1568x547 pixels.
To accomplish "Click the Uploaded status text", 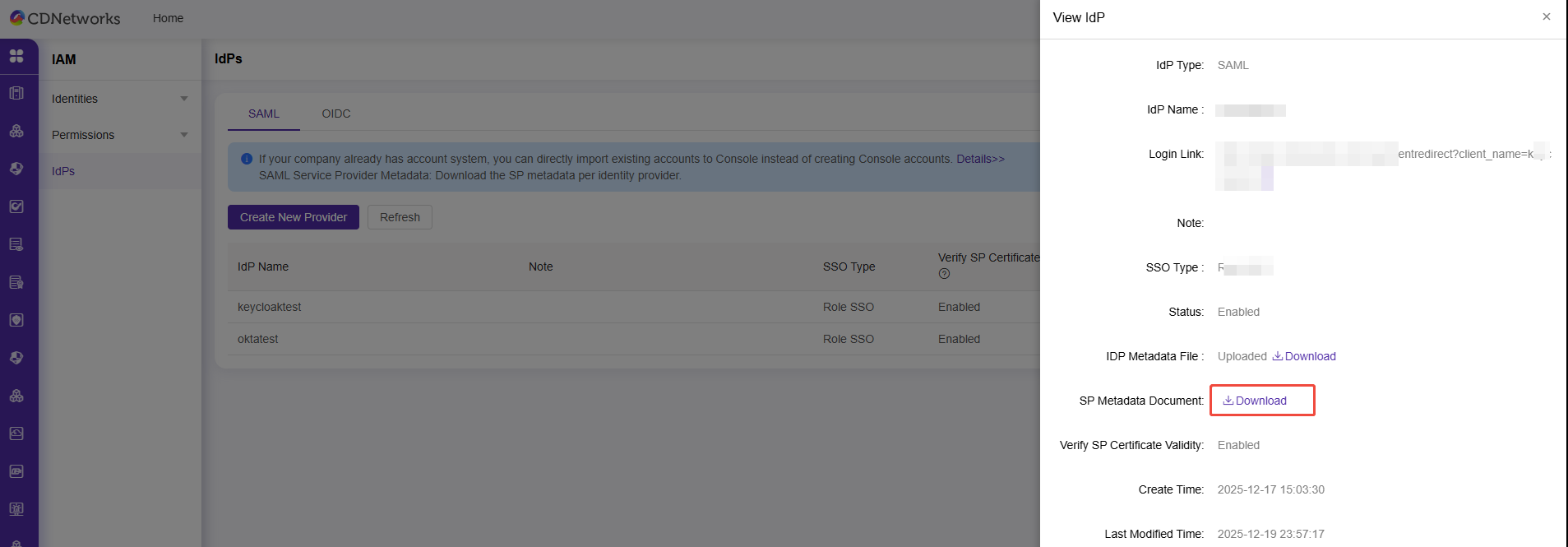I will click(x=1242, y=356).
